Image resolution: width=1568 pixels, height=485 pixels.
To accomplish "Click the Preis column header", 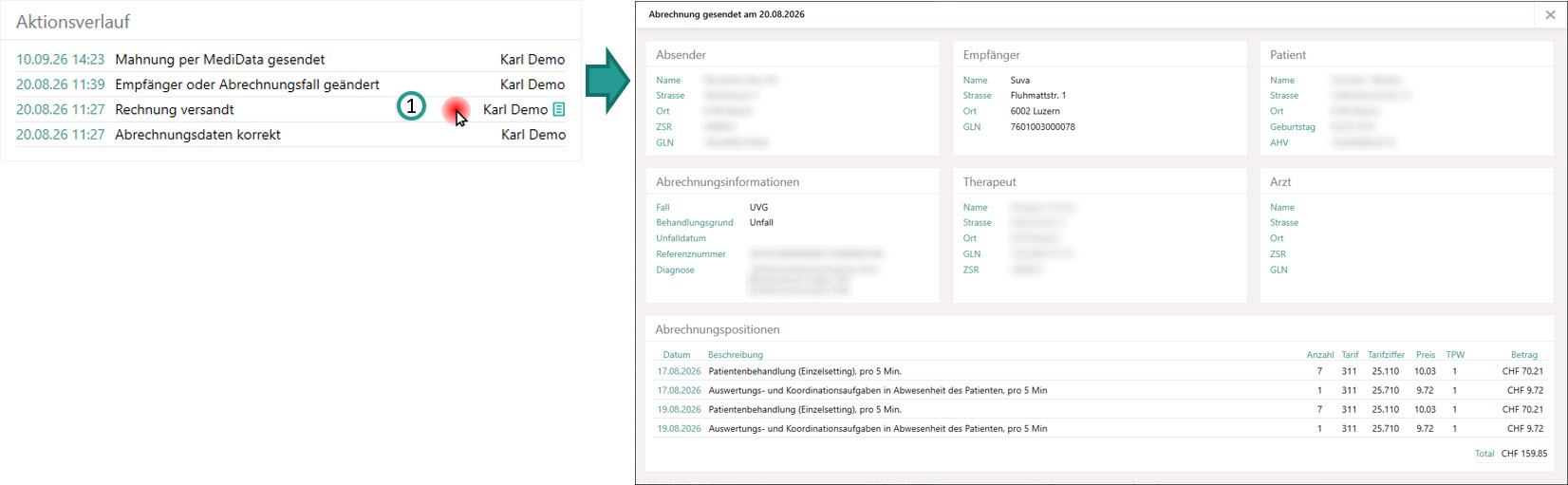I will pyautogui.click(x=1426, y=355).
